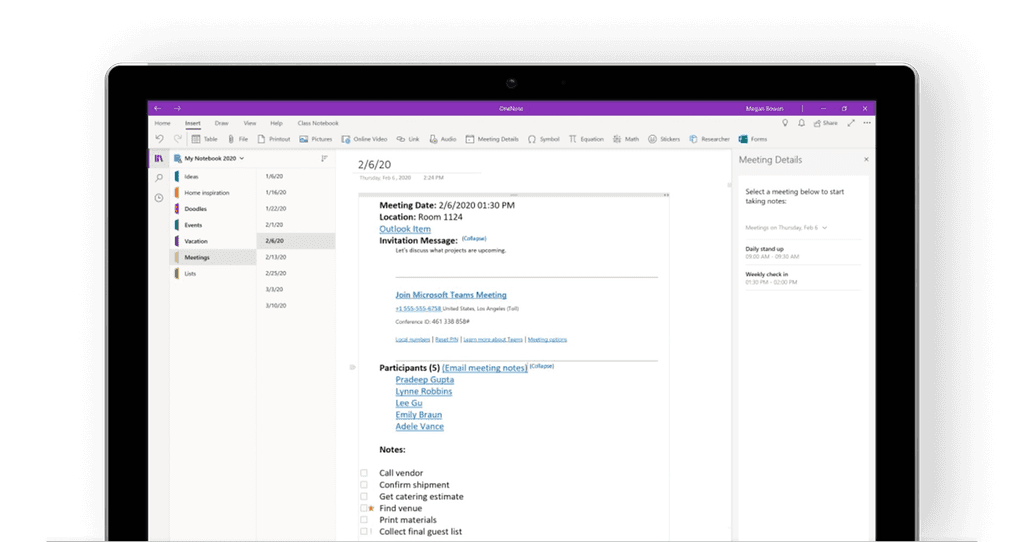Viewport: 1024px width, 542px height.
Task: Click Join Microsoft Teams Meeting link
Action: [451, 295]
